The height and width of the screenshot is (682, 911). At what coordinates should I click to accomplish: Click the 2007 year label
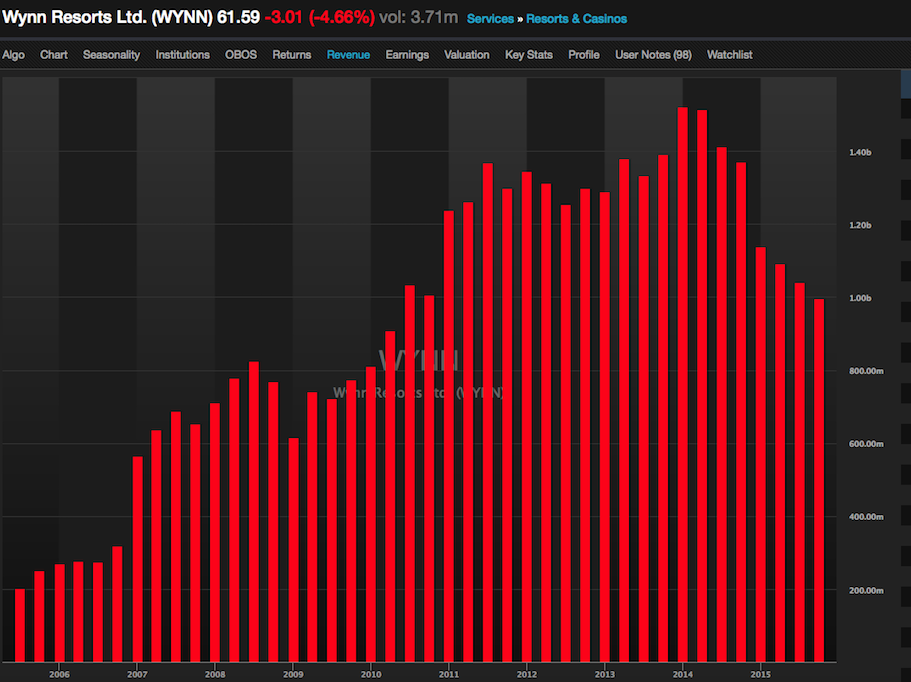[x=137, y=674]
